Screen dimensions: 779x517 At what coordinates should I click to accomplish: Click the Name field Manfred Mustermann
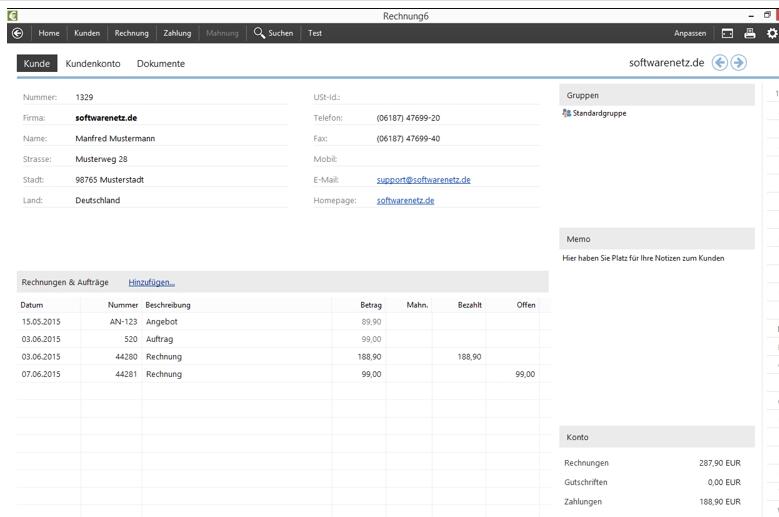(x=115, y=139)
